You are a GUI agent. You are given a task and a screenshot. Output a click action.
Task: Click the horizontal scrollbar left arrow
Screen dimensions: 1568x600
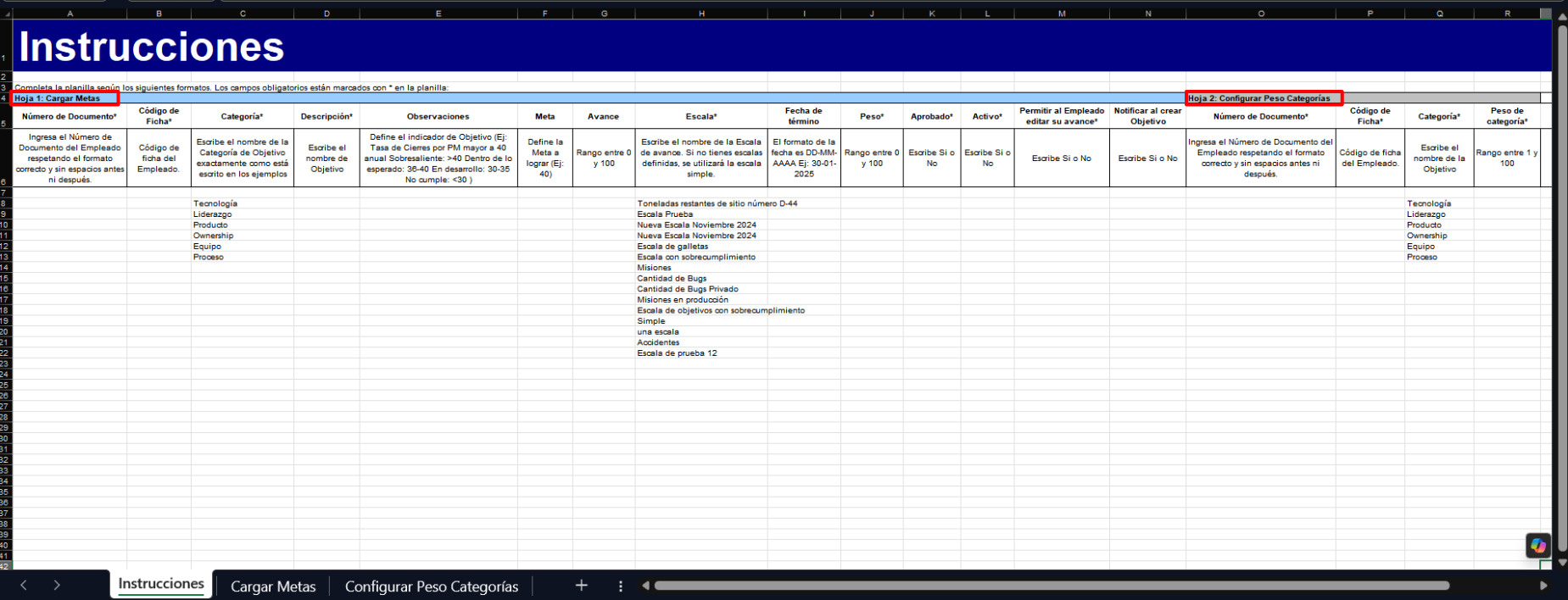[x=646, y=586]
